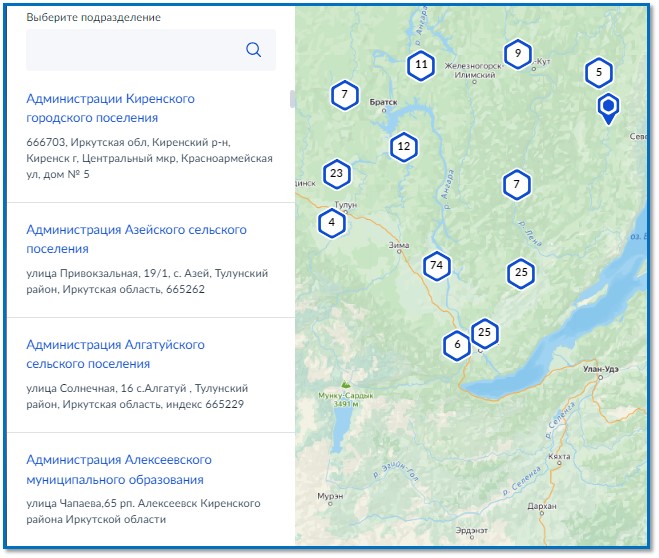Open the cluster marker numbered 12
659x558 pixels.
point(403,146)
